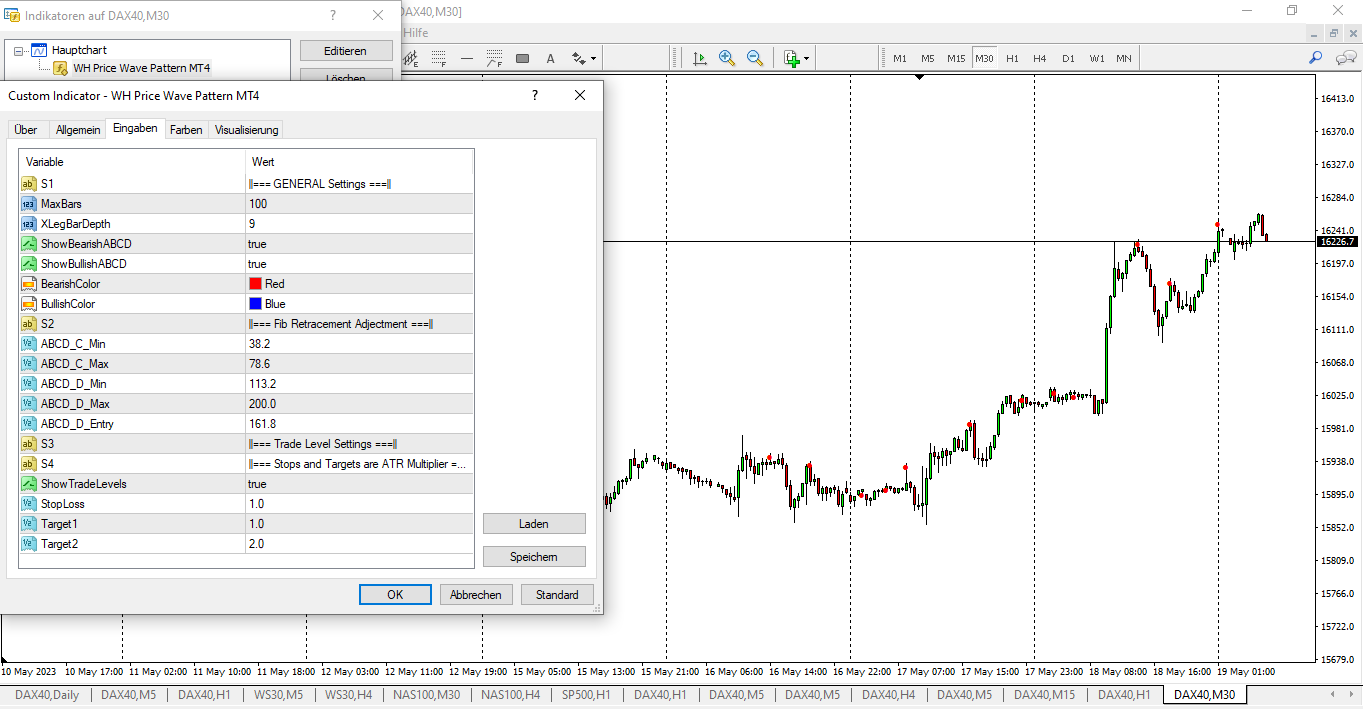Viewport: 1363px width, 709px height.
Task: Click the arrows objects toolbar icon
Action: tap(578, 58)
